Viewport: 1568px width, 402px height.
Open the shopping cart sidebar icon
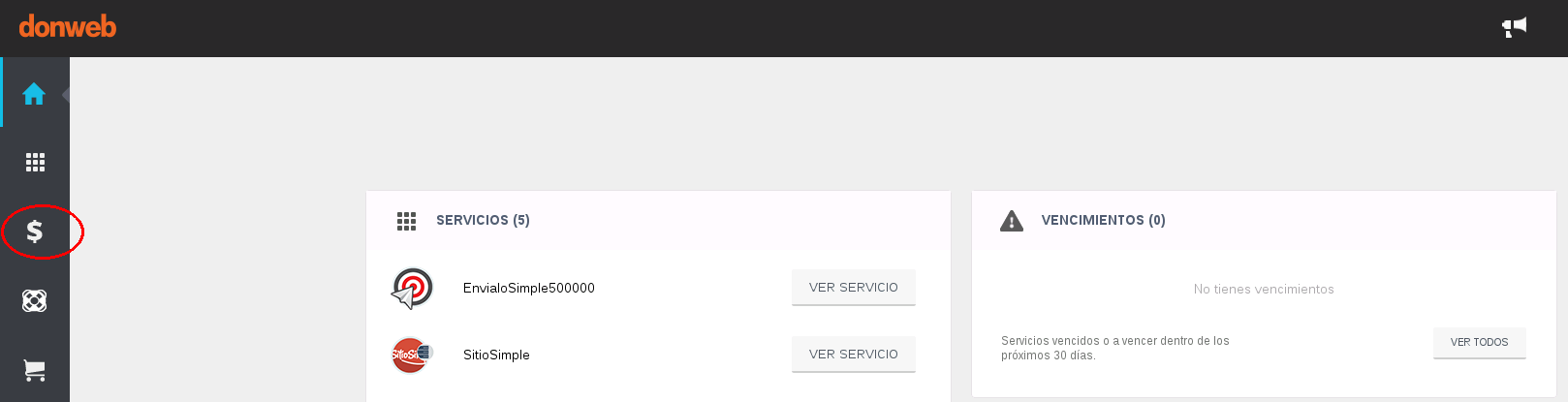[x=35, y=370]
